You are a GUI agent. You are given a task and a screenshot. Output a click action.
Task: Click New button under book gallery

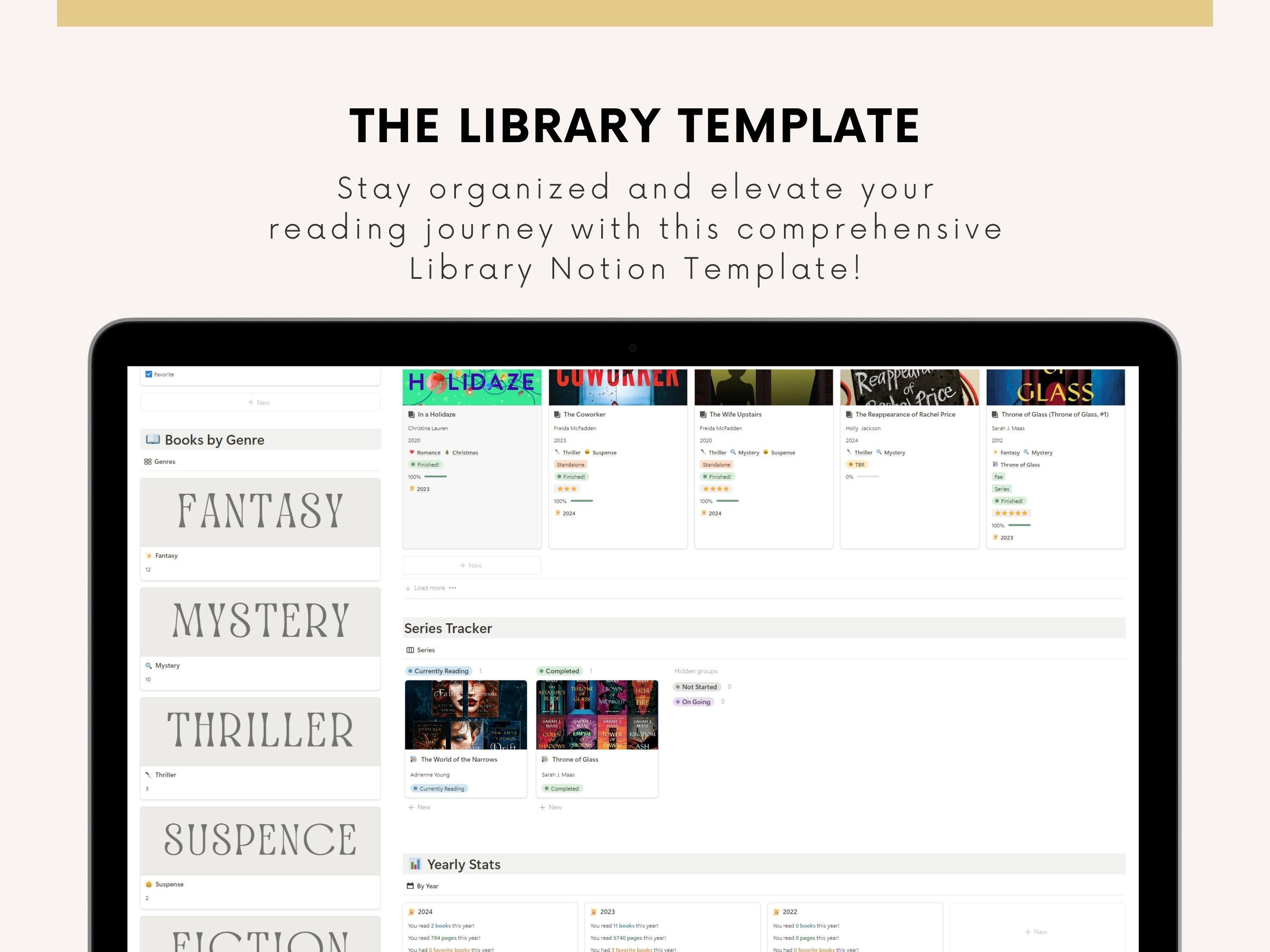pos(471,565)
